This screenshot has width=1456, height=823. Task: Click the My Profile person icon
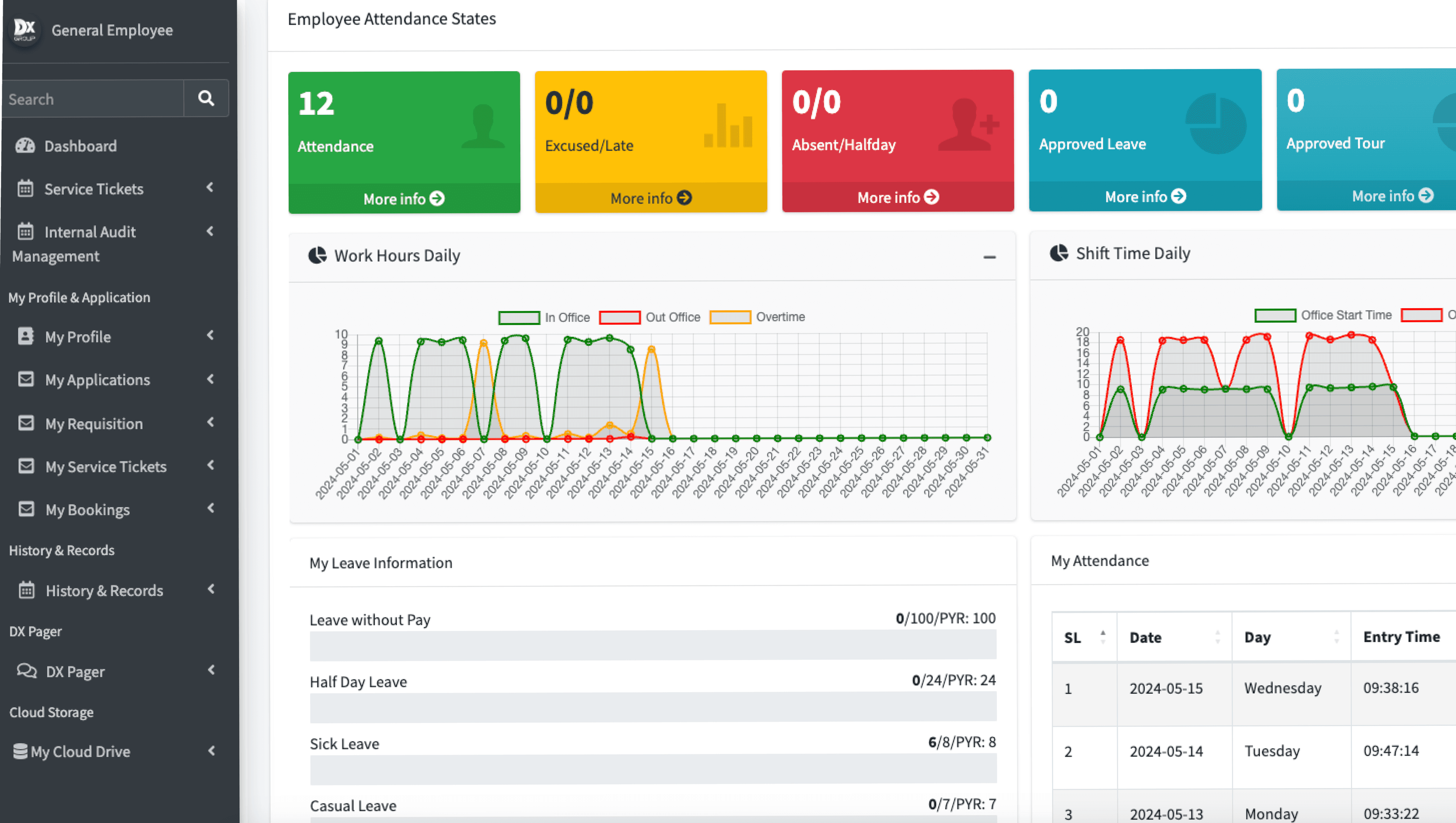click(x=25, y=336)
